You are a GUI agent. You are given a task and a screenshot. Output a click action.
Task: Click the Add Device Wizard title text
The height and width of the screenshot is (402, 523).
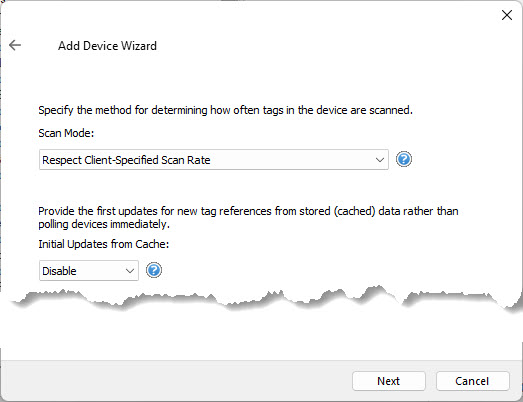coord(107,46)
